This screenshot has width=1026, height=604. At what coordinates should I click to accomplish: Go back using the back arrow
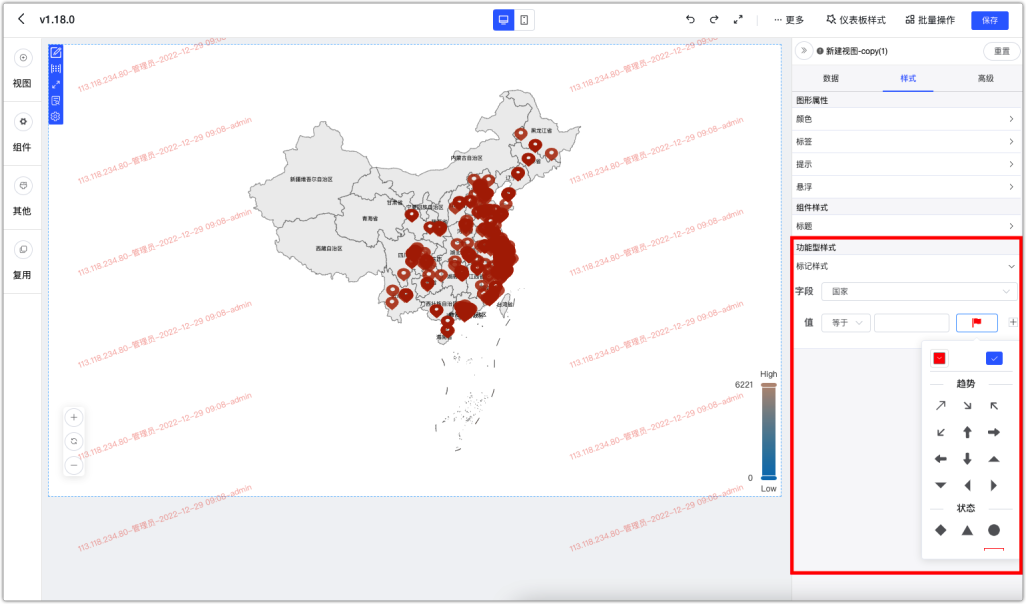pyautogui.click(x=22, y=19)
